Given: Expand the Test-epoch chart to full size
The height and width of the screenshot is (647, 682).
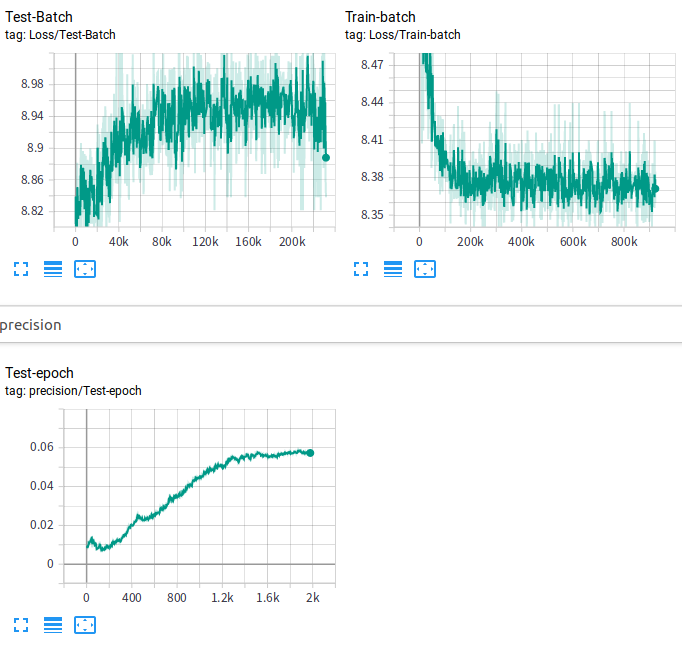Looking at the screenshot, I should click(21, 625).
